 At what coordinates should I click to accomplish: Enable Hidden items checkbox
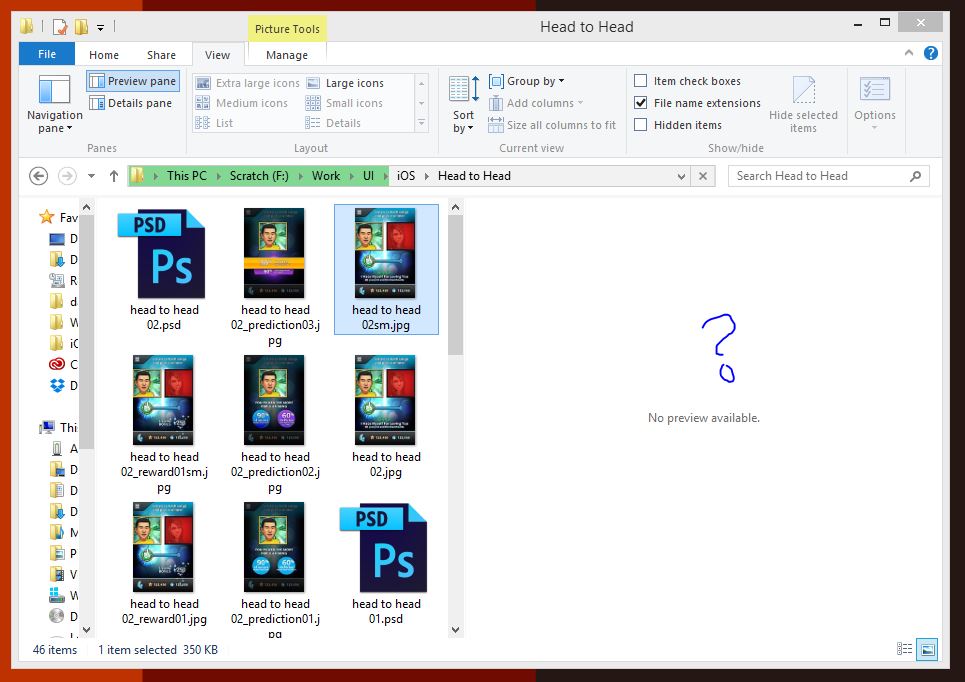pos(641,125)
